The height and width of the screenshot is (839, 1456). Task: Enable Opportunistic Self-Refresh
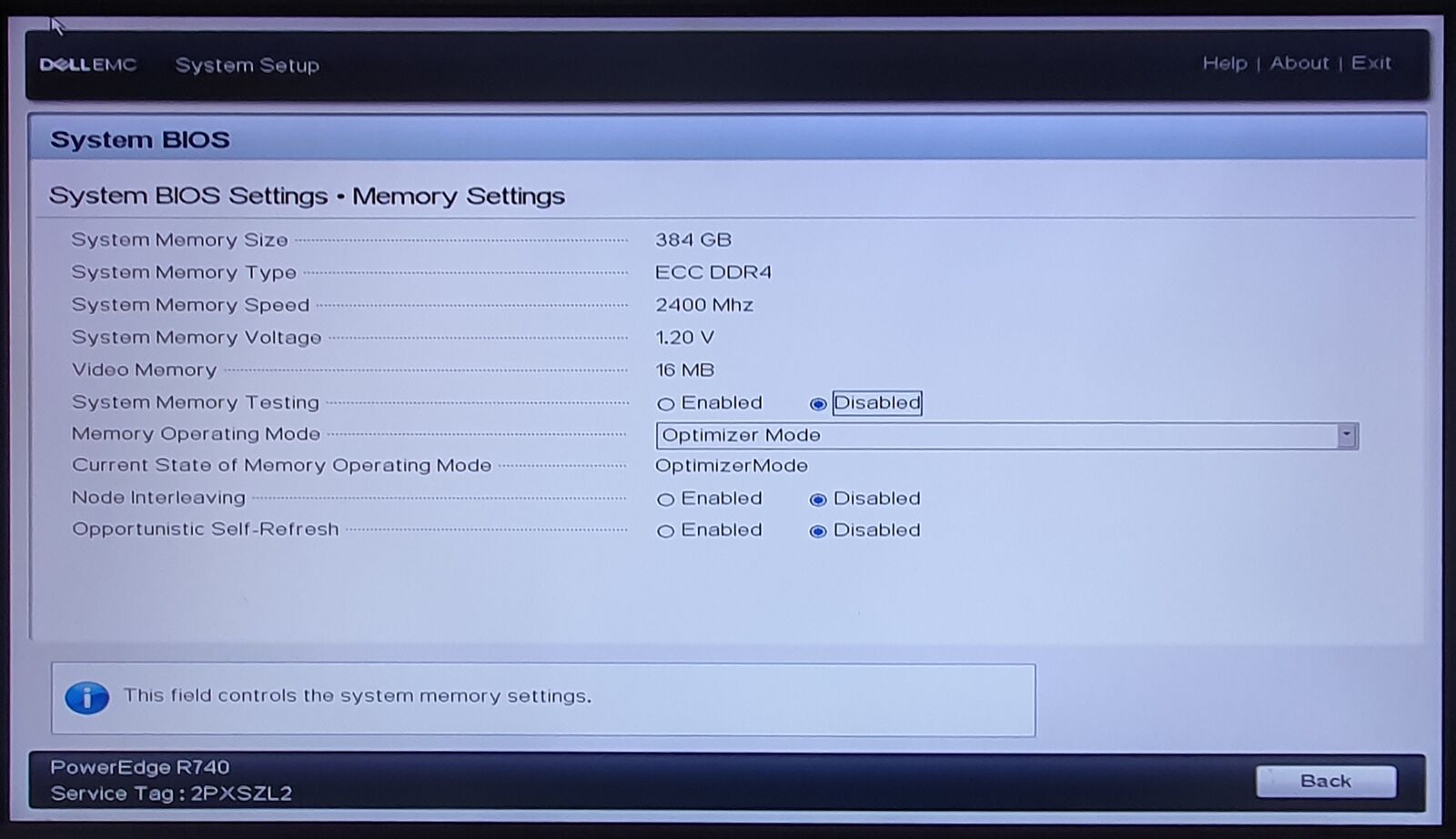[666, 531]
